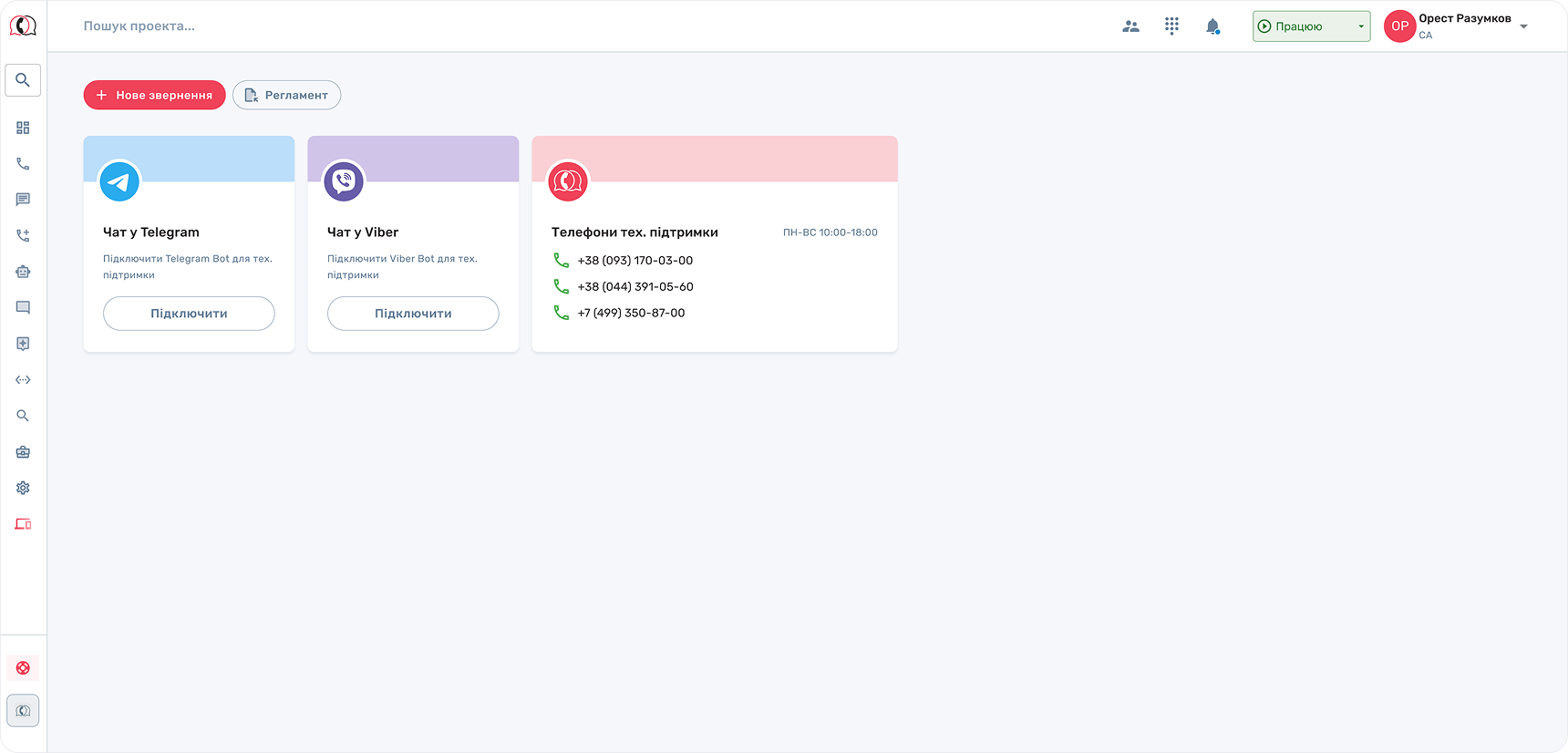1568x753 pixels.
Task: Open notifications bell icon
Action: [x=1212, y=26]
